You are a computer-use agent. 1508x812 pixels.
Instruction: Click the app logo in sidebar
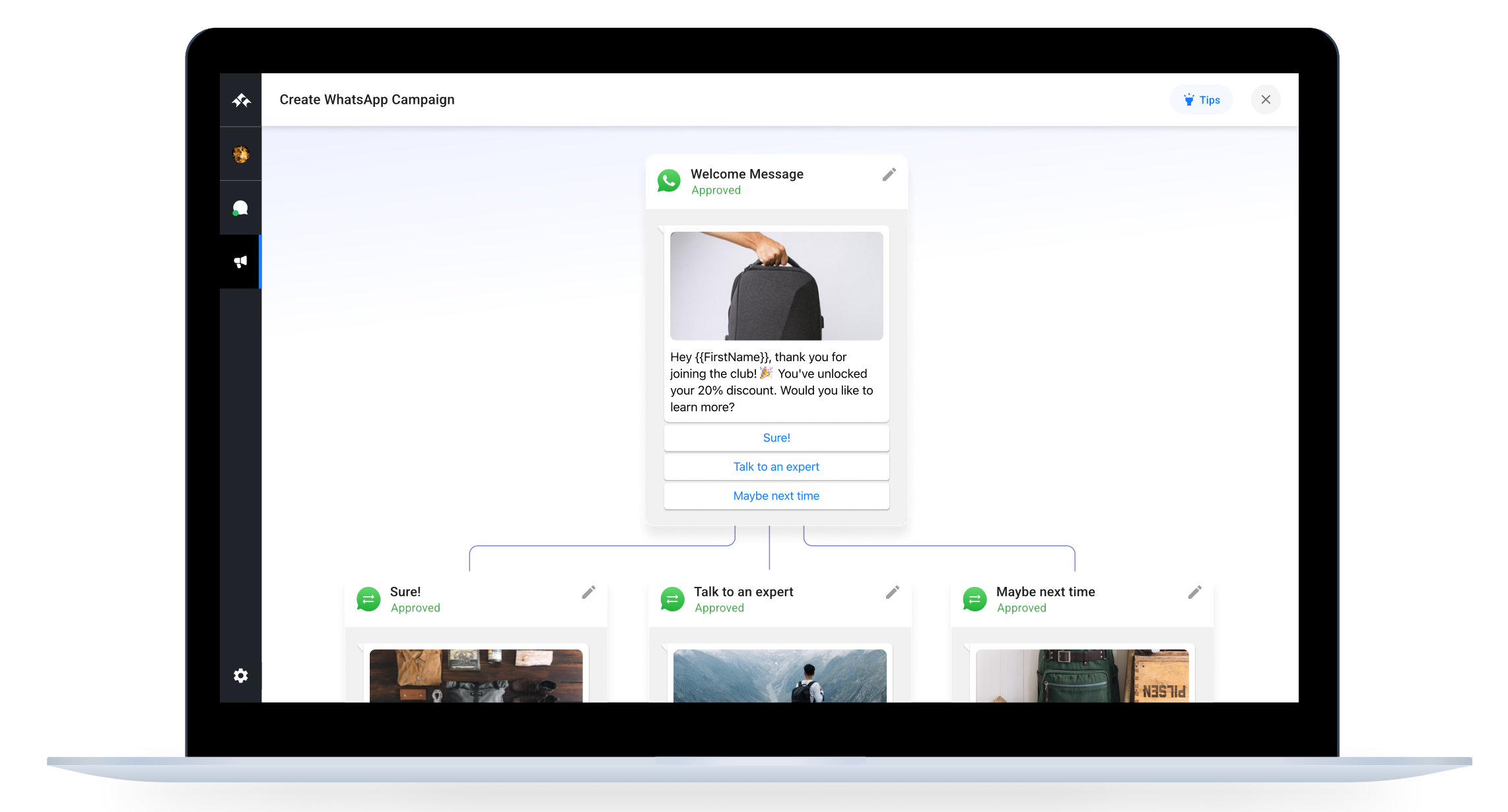coord(241,100)
